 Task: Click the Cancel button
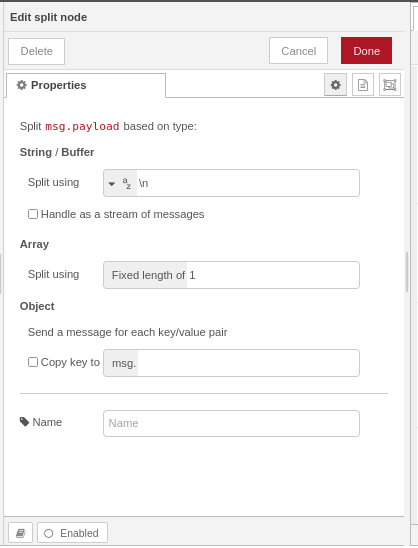pyautogui.click(x=298, y=51)
